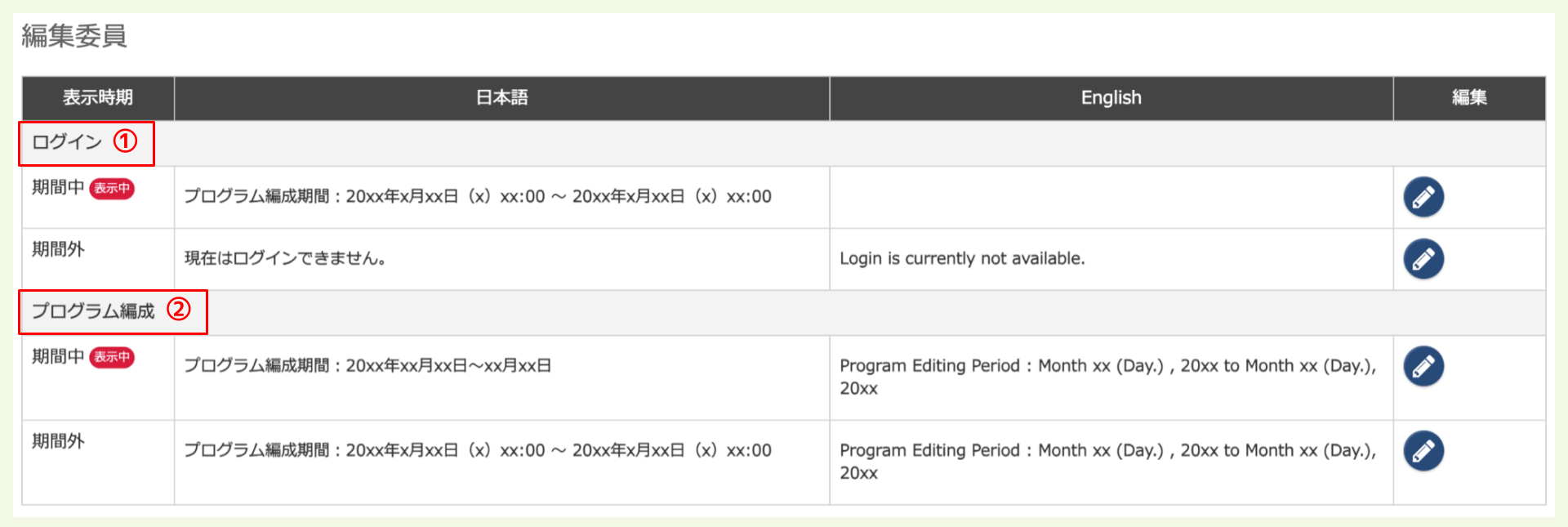The image size is (1568, 527).
Task: Click the 日本語 column header
Action: click(501, 98)
